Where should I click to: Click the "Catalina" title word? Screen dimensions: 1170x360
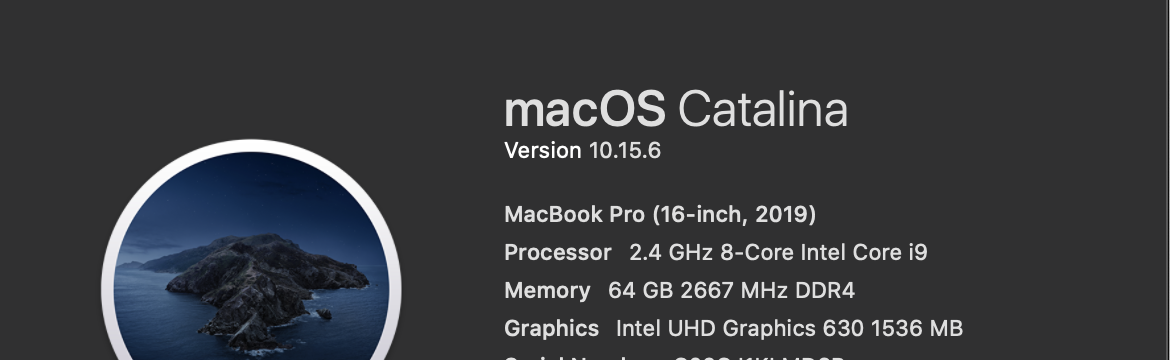pyautogui.click(x=763, y=109)
